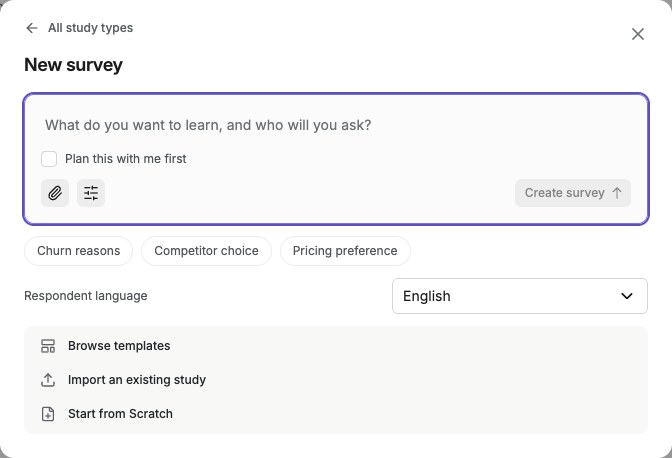Open the Respondent language English dropdown
Screen dimensions: 672x458
[x=519, y=296]
